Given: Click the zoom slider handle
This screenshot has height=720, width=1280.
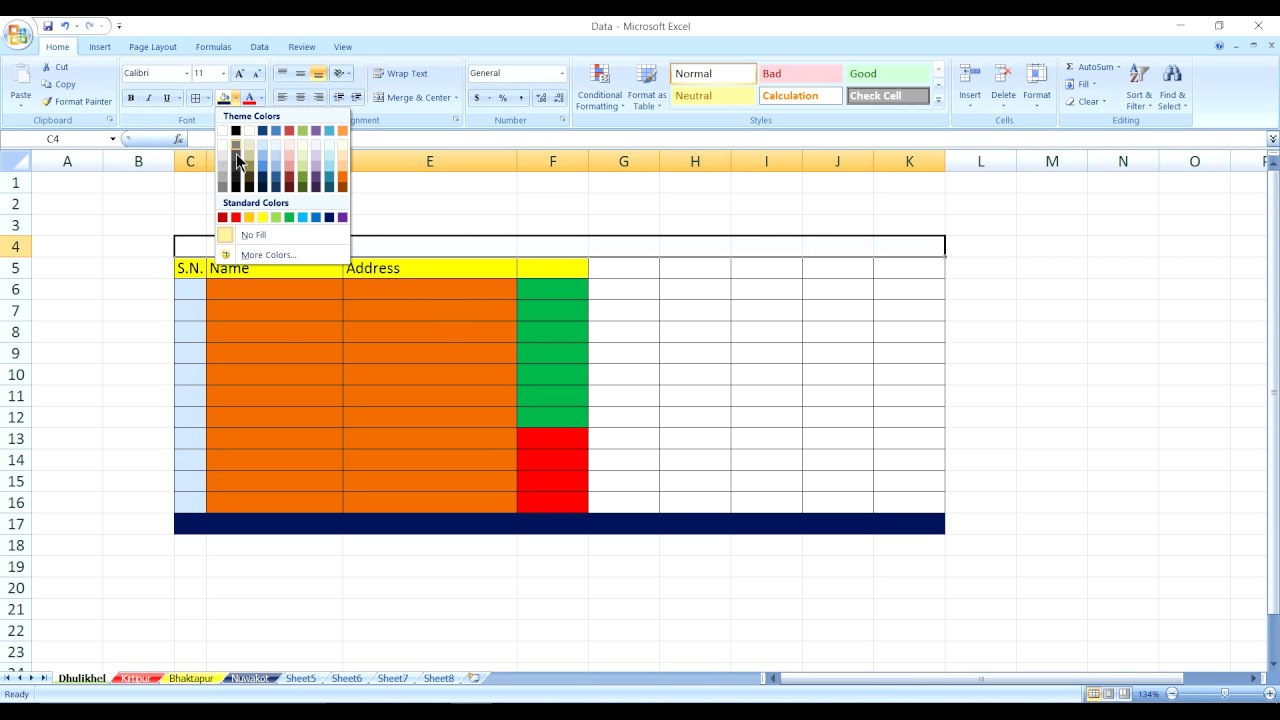Looking at the screenshot, I should tap(1225, 694).
